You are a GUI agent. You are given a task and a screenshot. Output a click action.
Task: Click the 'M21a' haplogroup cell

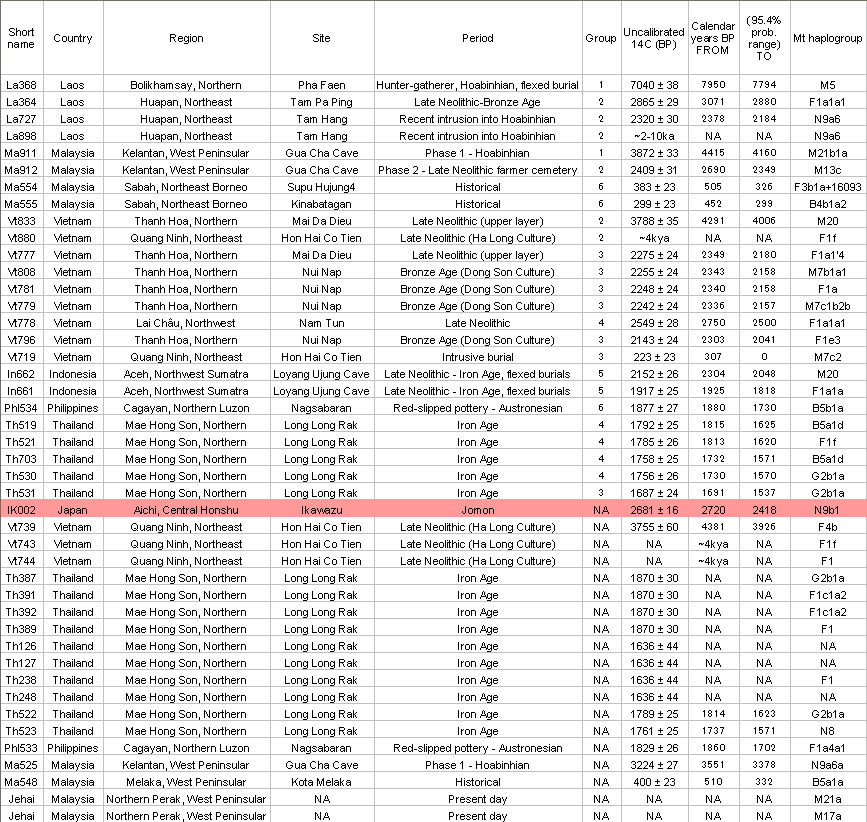point(828,799)
